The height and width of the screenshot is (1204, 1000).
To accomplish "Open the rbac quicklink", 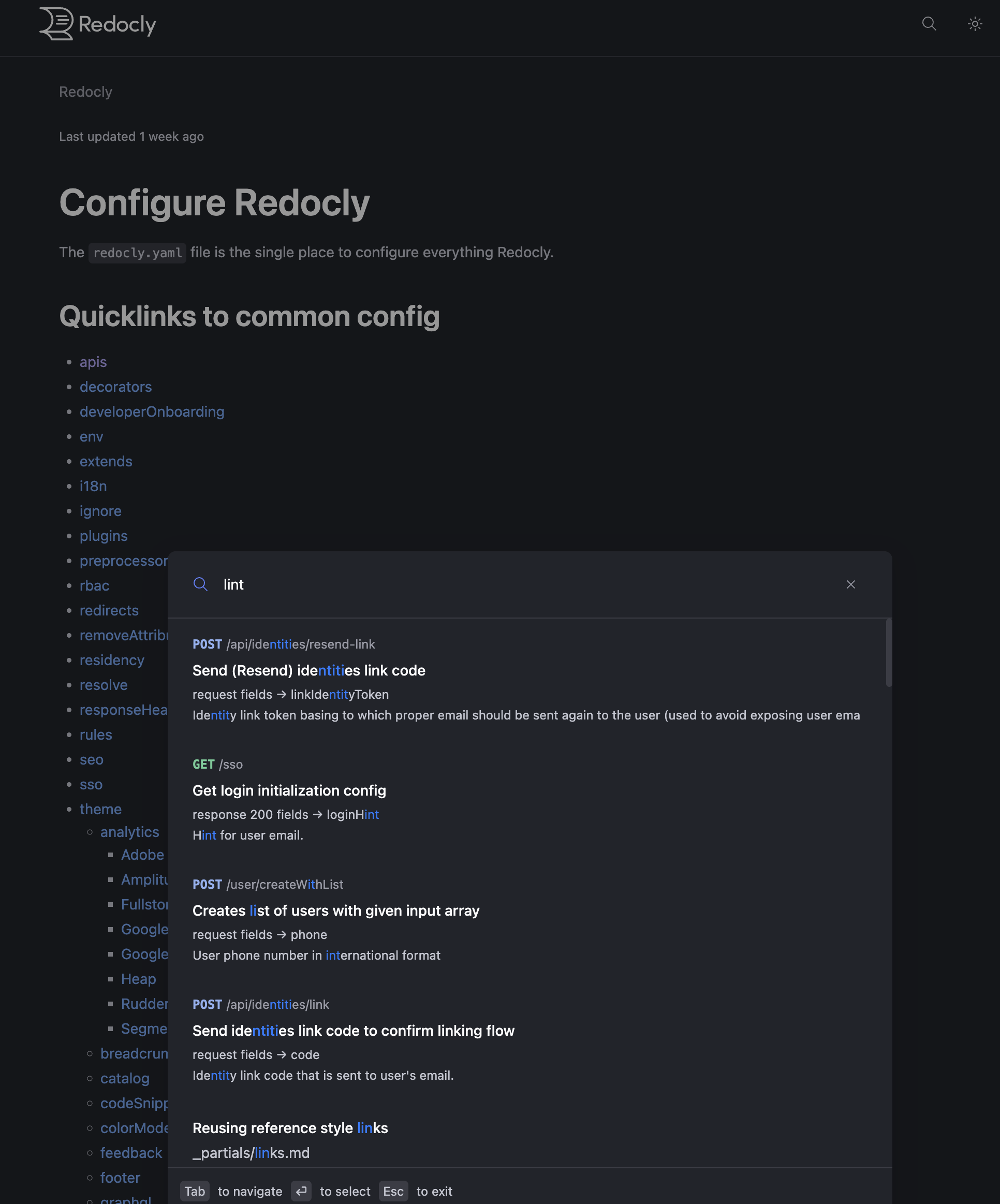I will [95, 585].
